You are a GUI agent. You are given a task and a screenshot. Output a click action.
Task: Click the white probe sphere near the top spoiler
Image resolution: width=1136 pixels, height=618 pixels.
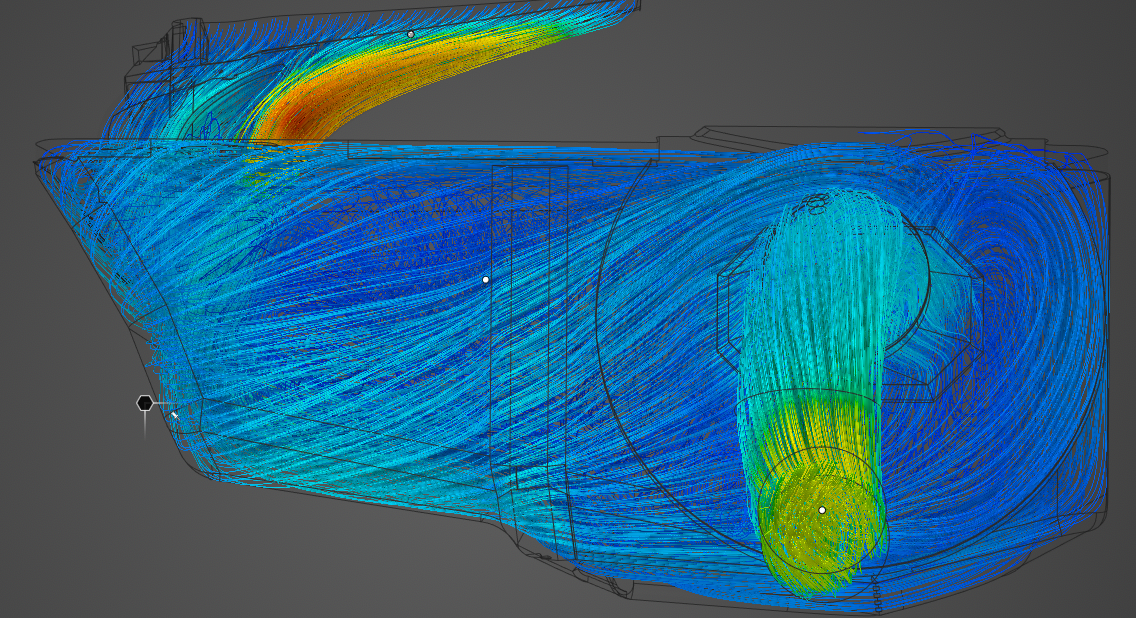tap(412, 34)
